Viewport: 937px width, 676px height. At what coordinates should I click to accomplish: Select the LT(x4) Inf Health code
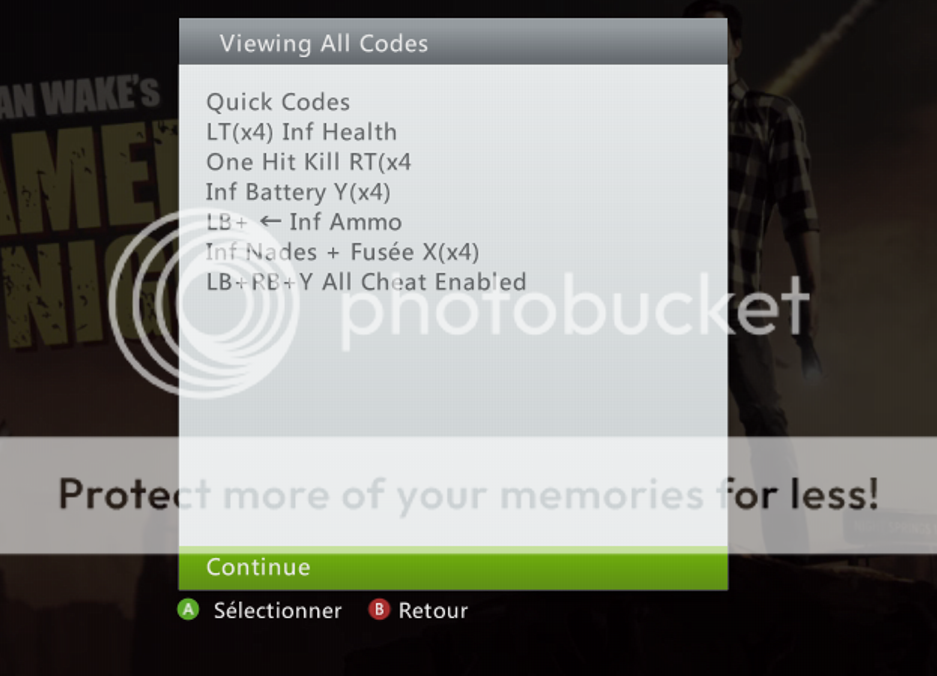point(301,132)
